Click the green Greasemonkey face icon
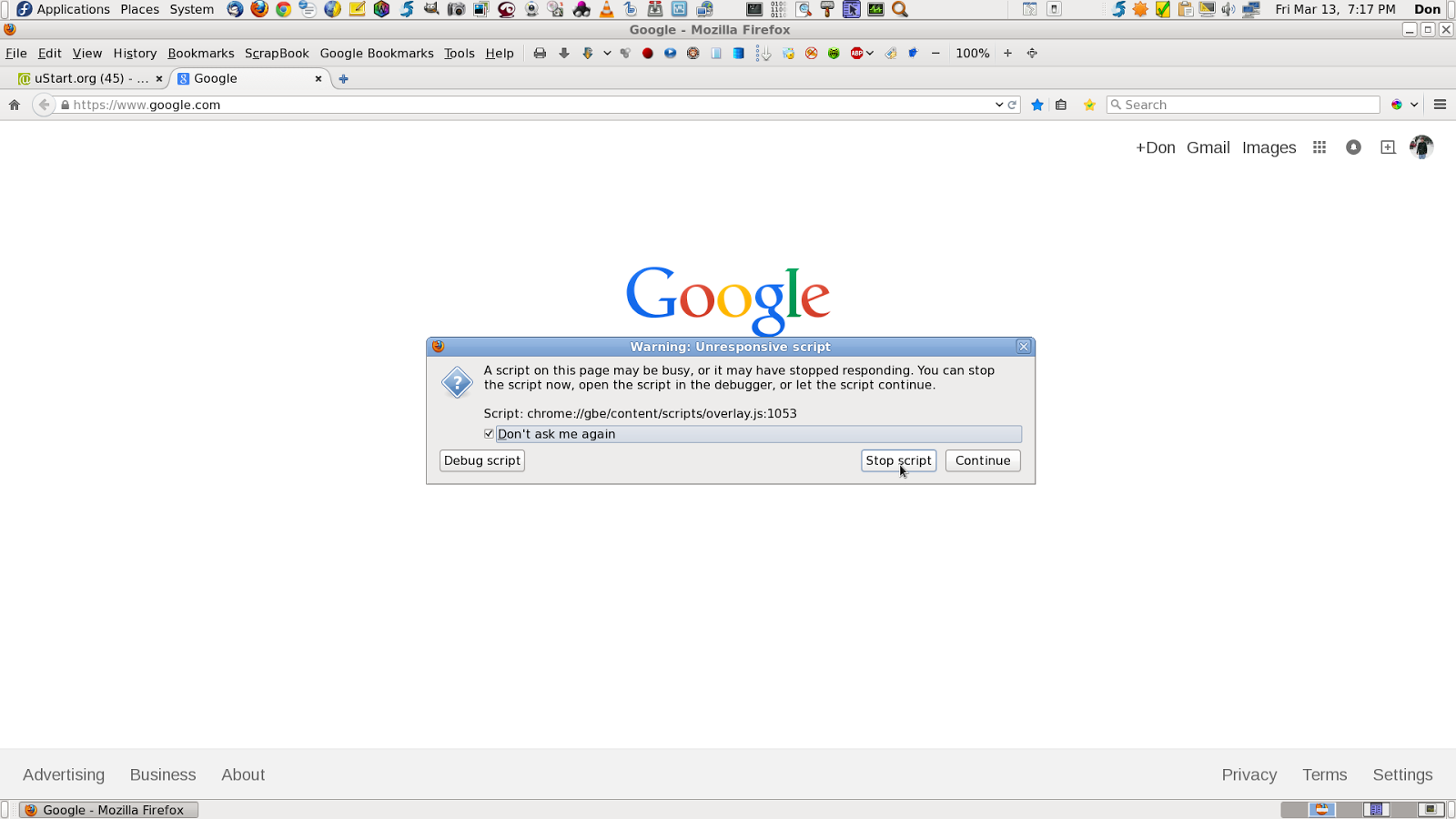 click(834, 54)
